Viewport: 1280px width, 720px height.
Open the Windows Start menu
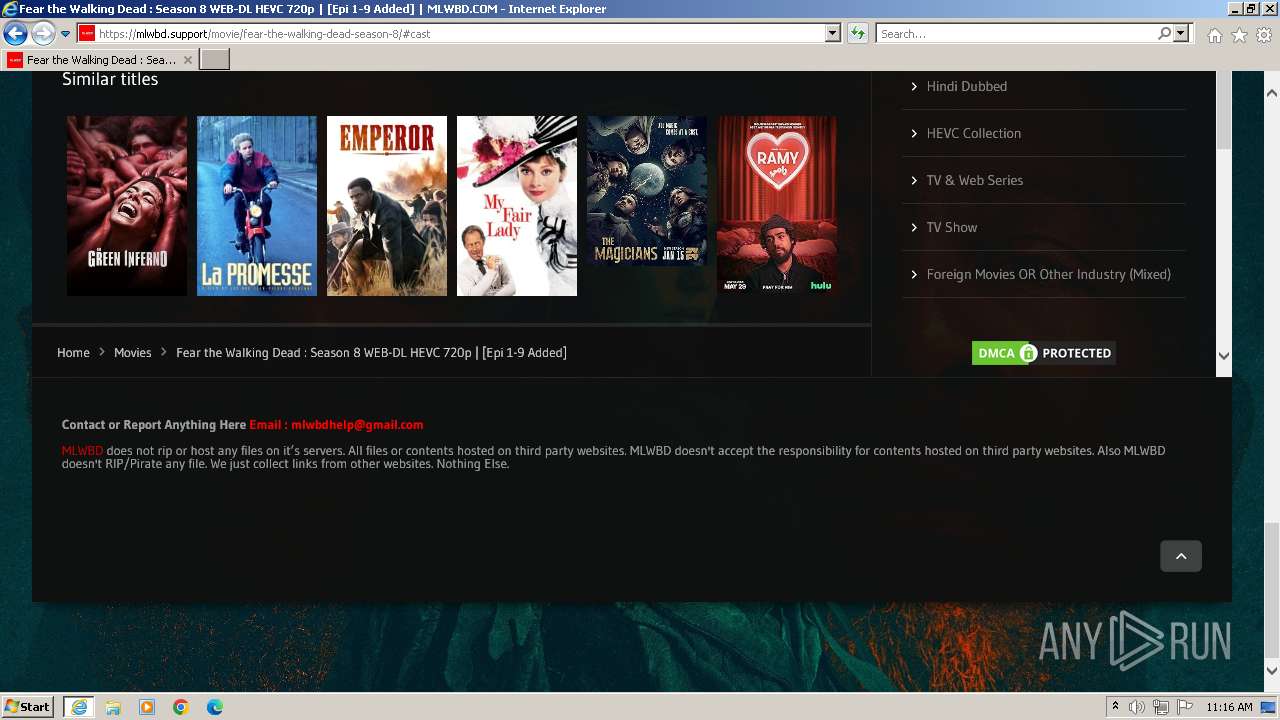[x=28, y=706]
